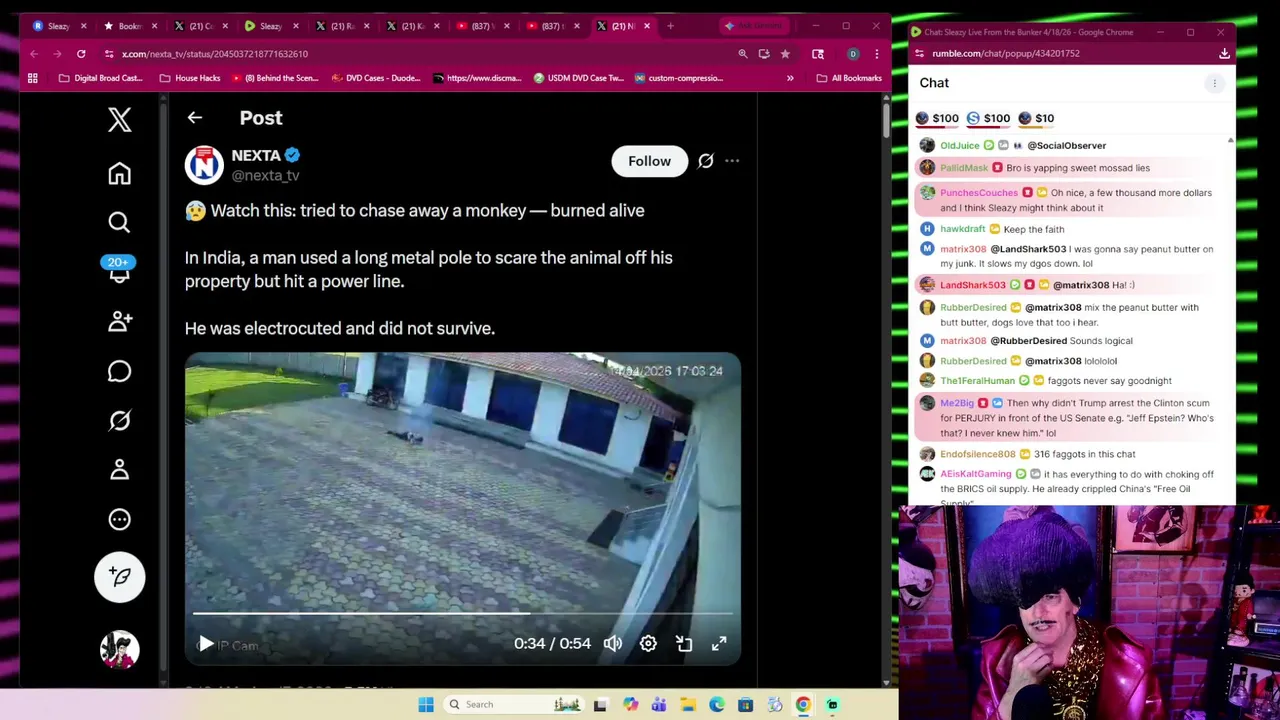Click the $10 rant chip
Viewport: 1280px width, 720px height.
[1036, 118]
